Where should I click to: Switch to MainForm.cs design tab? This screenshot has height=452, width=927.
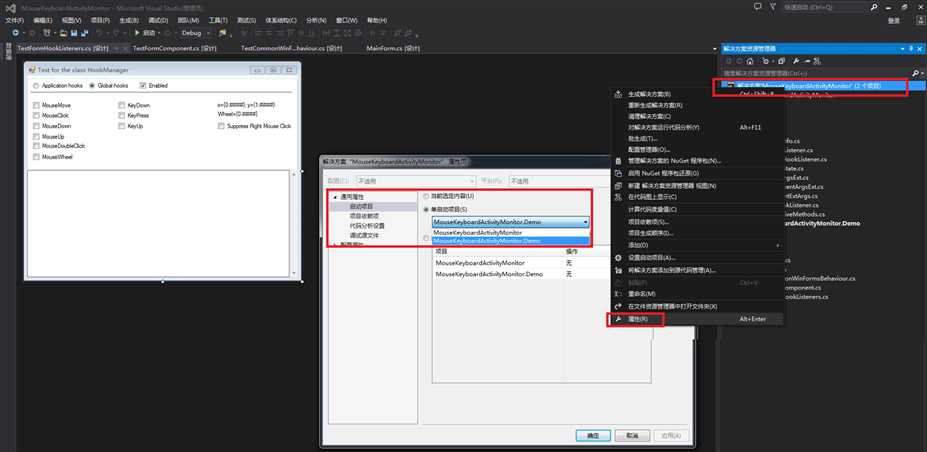point(393,48)
